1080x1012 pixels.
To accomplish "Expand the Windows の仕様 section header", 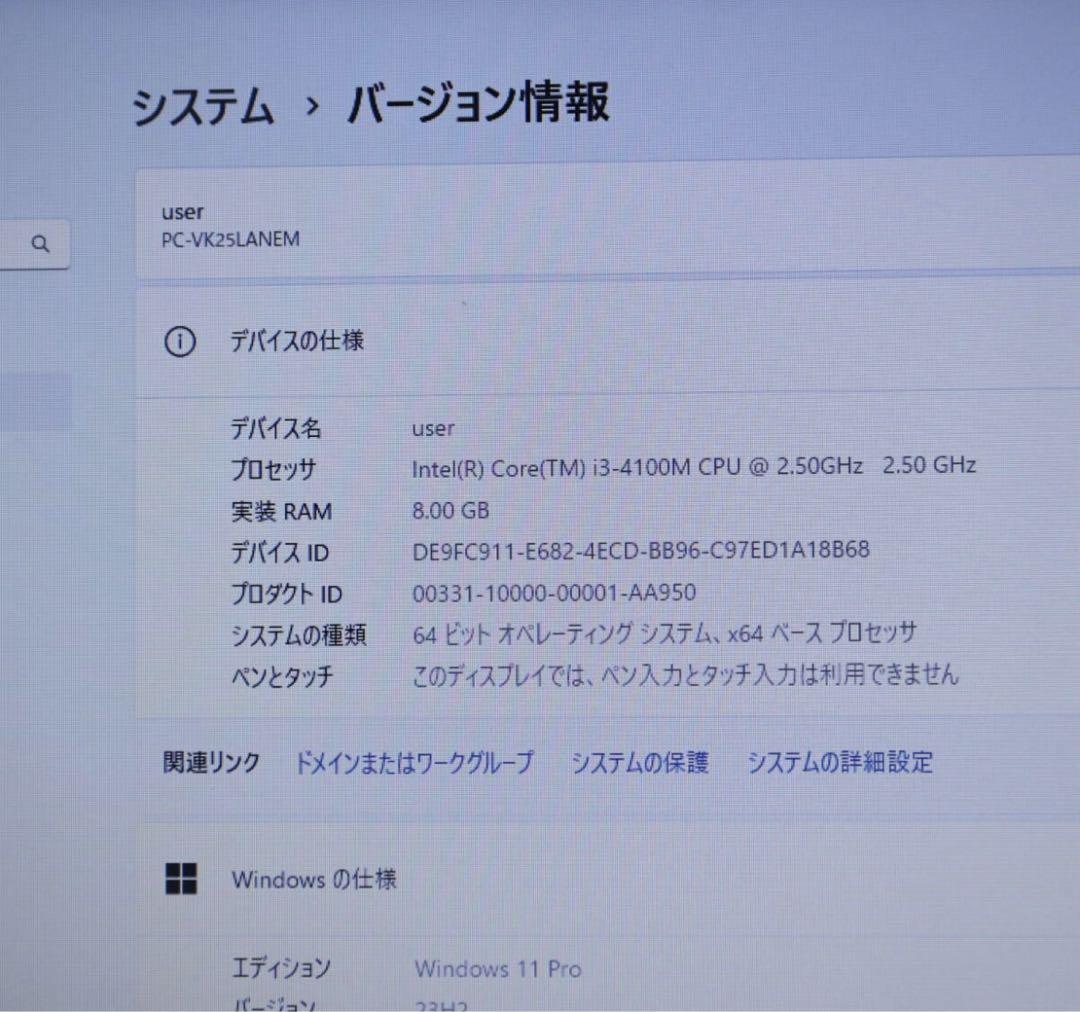I will click(x=608, y=880).
